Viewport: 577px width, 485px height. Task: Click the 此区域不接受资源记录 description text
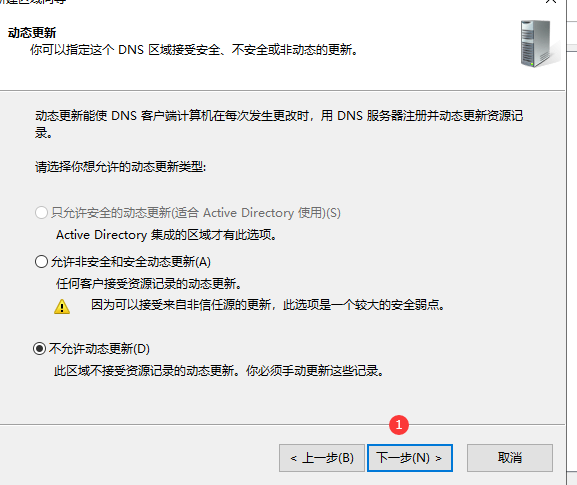(x=219, y=371)
